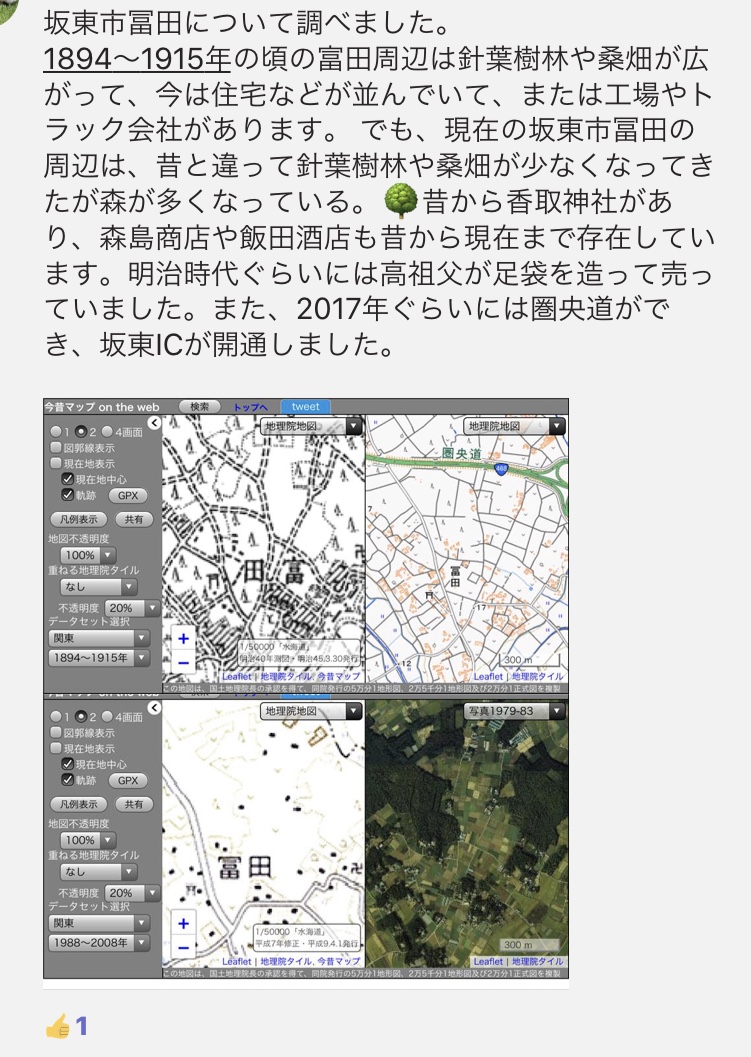Click 地理院タイル link under the 圏央道 map

(x=537, y=676)
